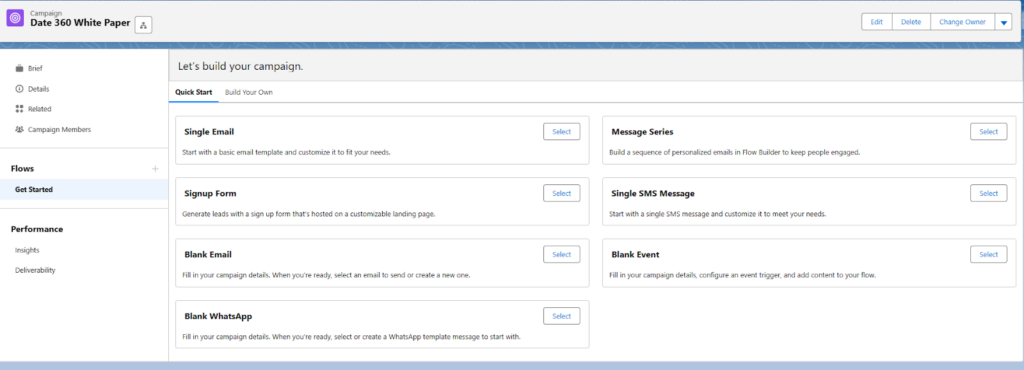Click the Change Owner button
Screen dimensions: 1024x370
point(962,22)
